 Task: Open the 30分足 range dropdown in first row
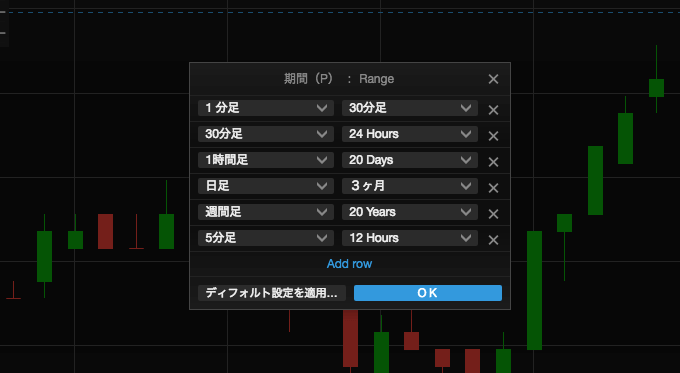point(410,108)
